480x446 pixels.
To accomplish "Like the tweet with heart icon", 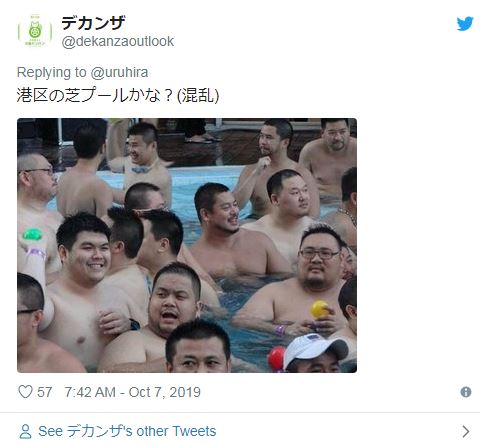I will click(x=25, y=392).
